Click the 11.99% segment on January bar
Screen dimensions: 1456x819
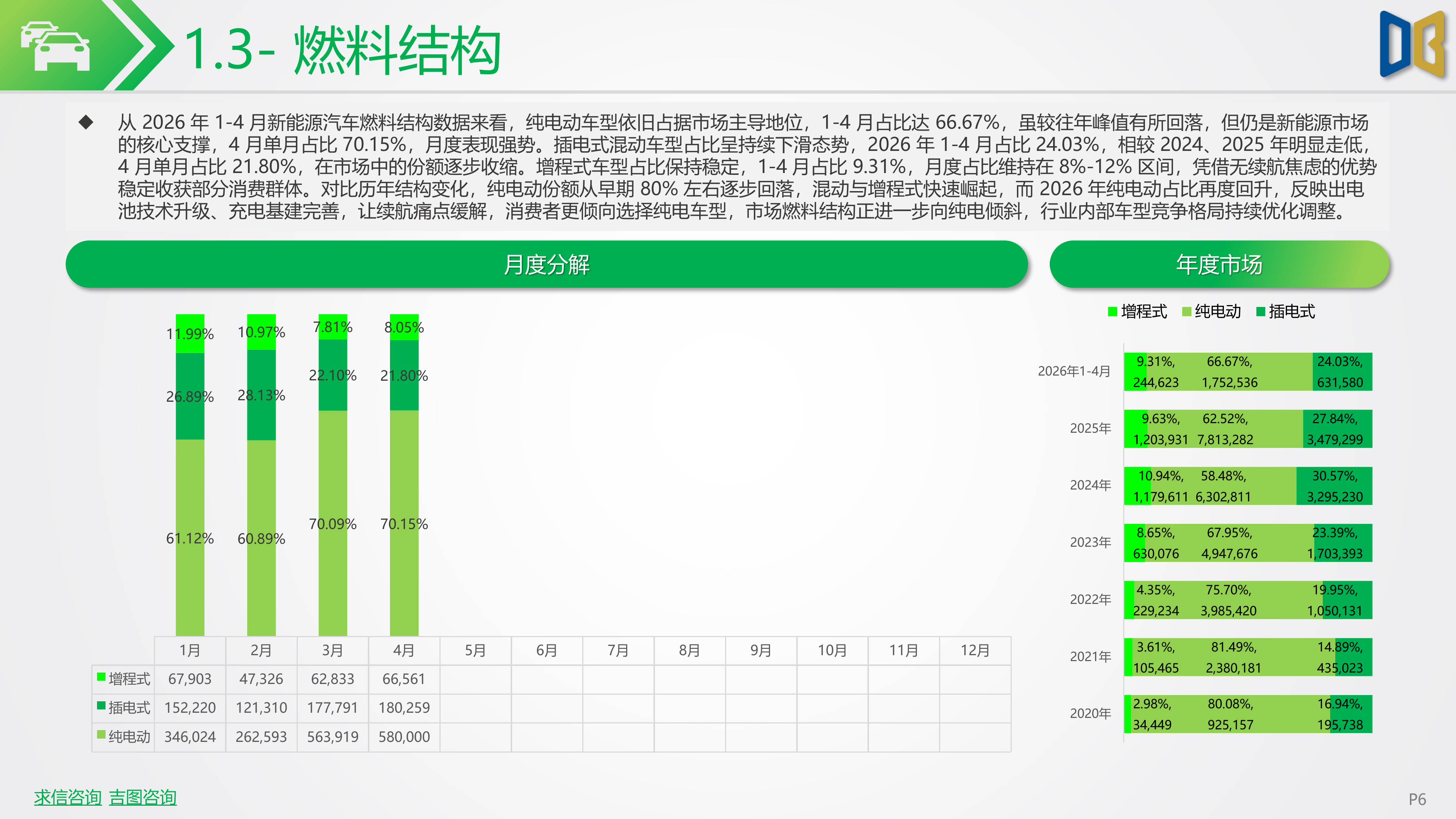pos(190,334)
